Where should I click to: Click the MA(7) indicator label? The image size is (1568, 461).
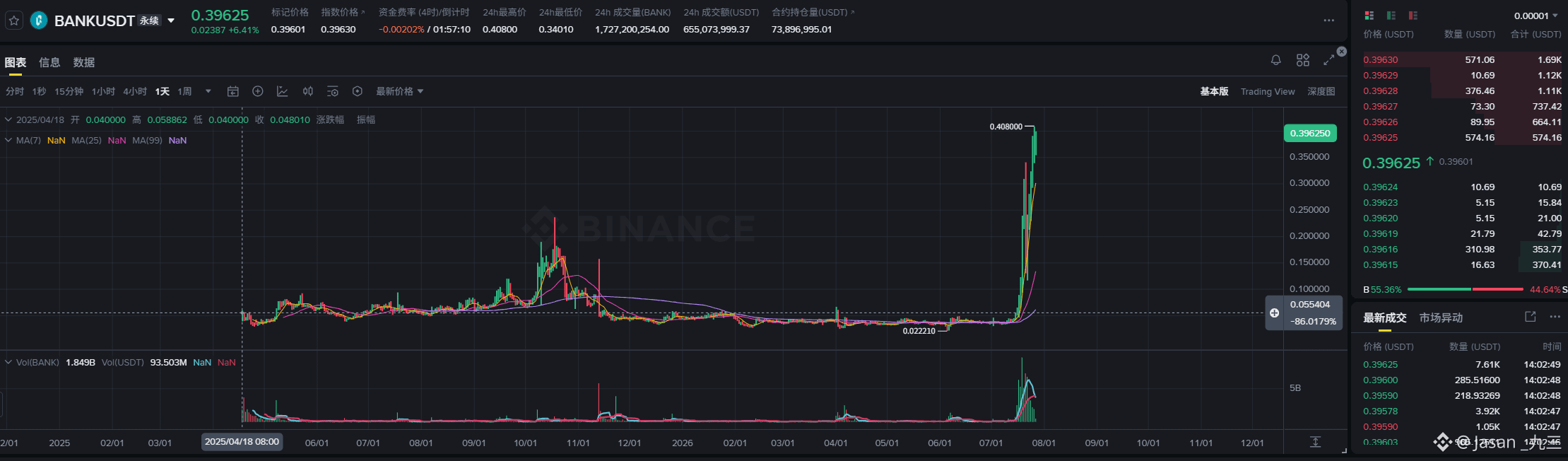point(28,140)
